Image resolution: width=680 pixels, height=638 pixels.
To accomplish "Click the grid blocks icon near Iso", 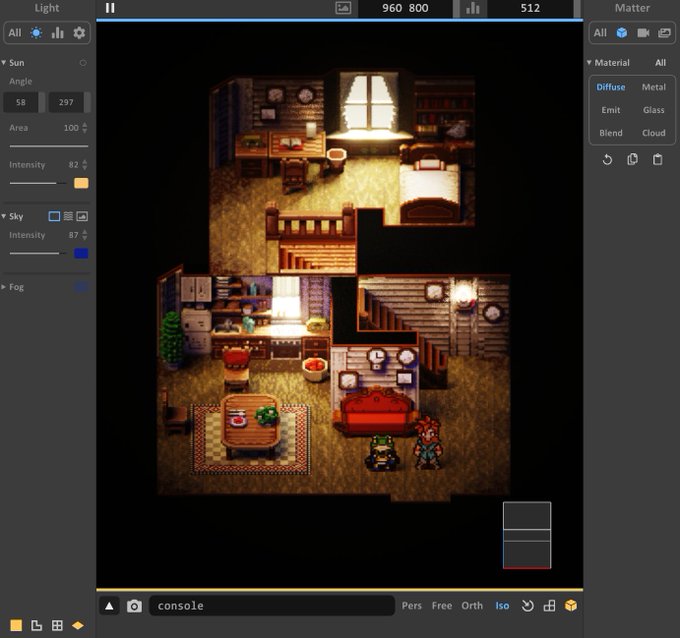I will (x=549, y=605).
